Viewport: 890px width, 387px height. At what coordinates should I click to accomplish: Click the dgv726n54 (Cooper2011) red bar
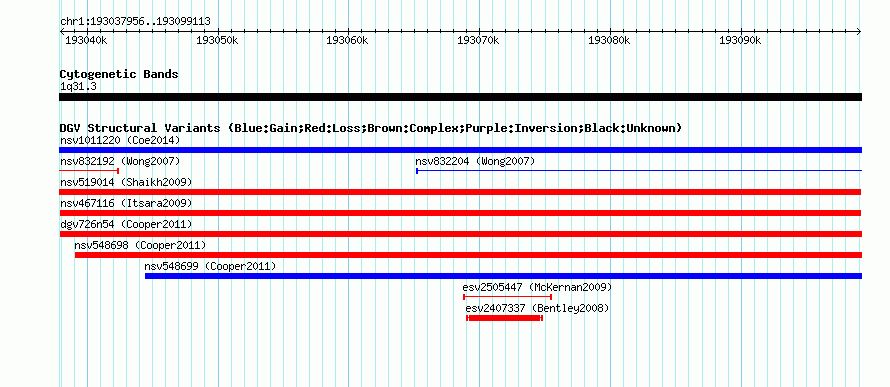click(x=460, y=234)
